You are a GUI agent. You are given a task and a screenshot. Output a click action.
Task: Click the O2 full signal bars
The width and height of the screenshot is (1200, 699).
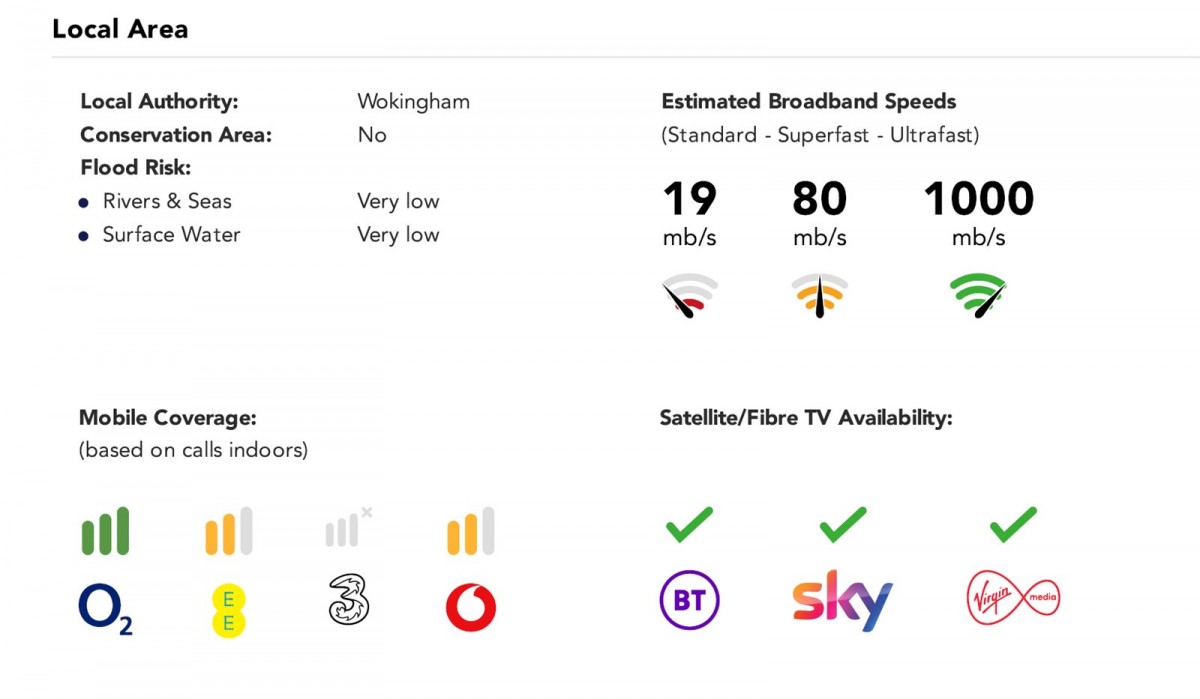coord(105,531)
